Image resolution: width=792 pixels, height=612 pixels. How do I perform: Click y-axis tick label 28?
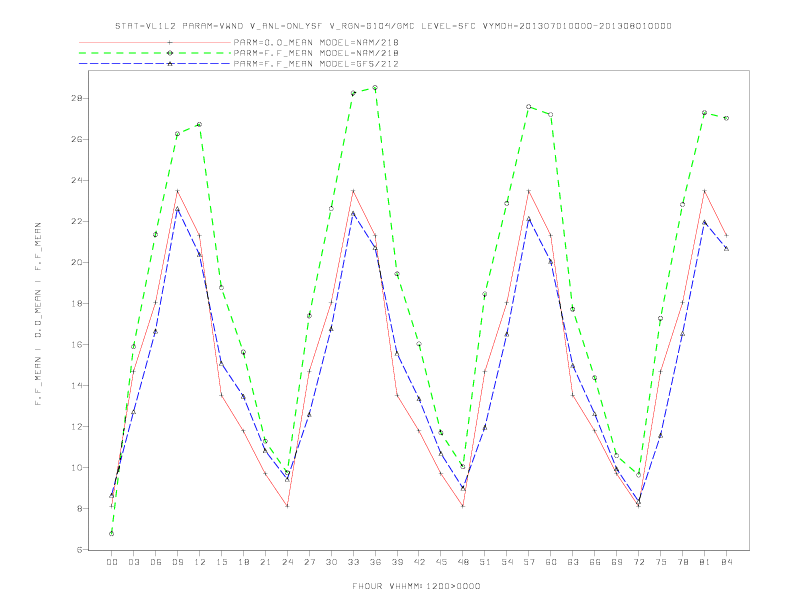(x=77, y=98)
